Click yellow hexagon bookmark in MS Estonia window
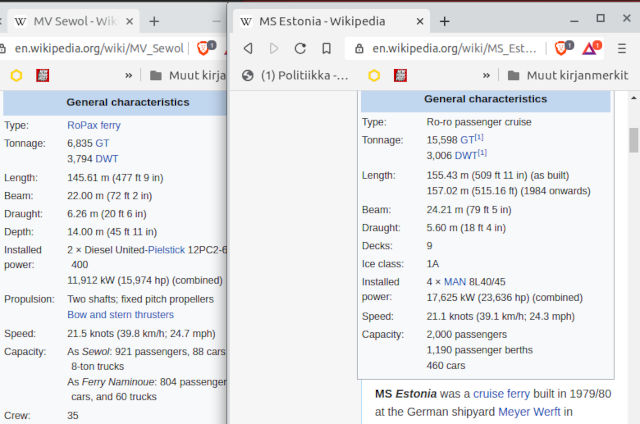640x424 pixels. point(374,75)
